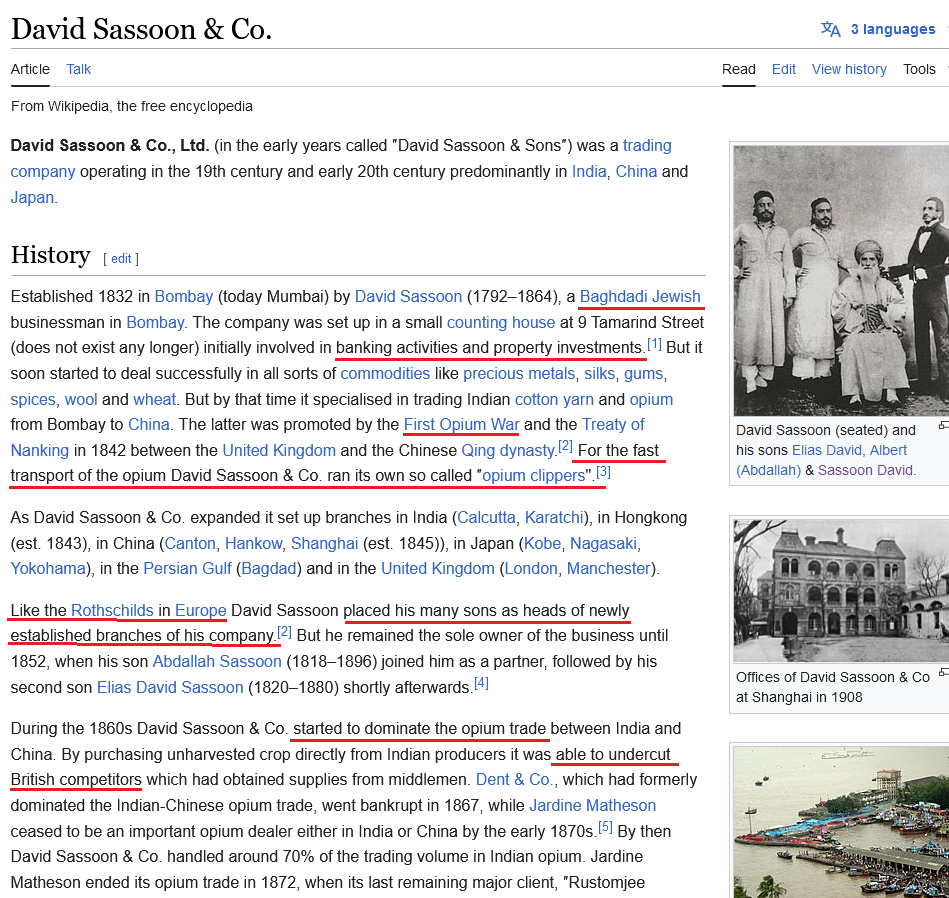Open the wheat link
Screen dimensions: 949x898
click(154, 399)
